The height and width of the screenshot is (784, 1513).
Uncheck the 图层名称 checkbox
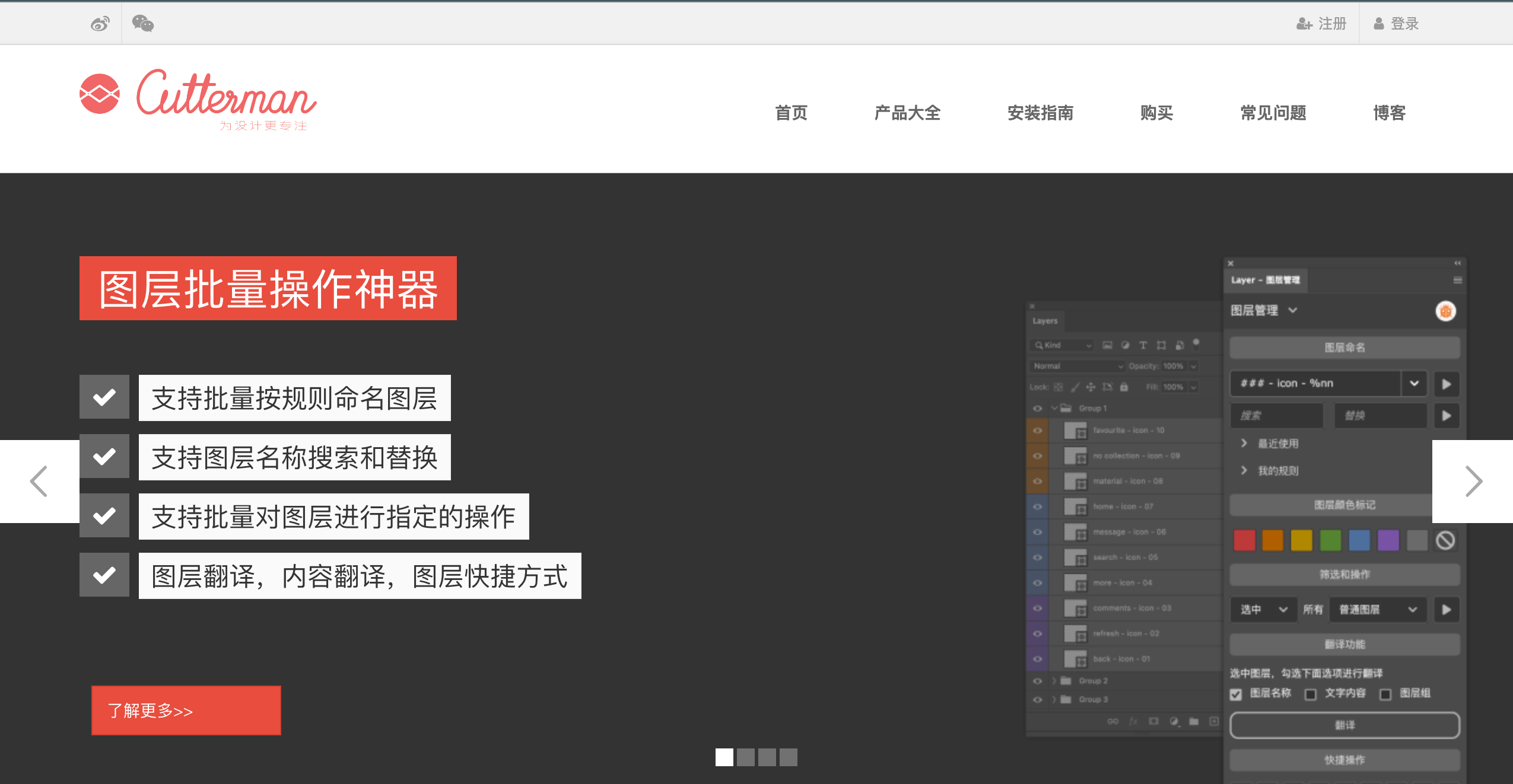tap(1236, 694)
